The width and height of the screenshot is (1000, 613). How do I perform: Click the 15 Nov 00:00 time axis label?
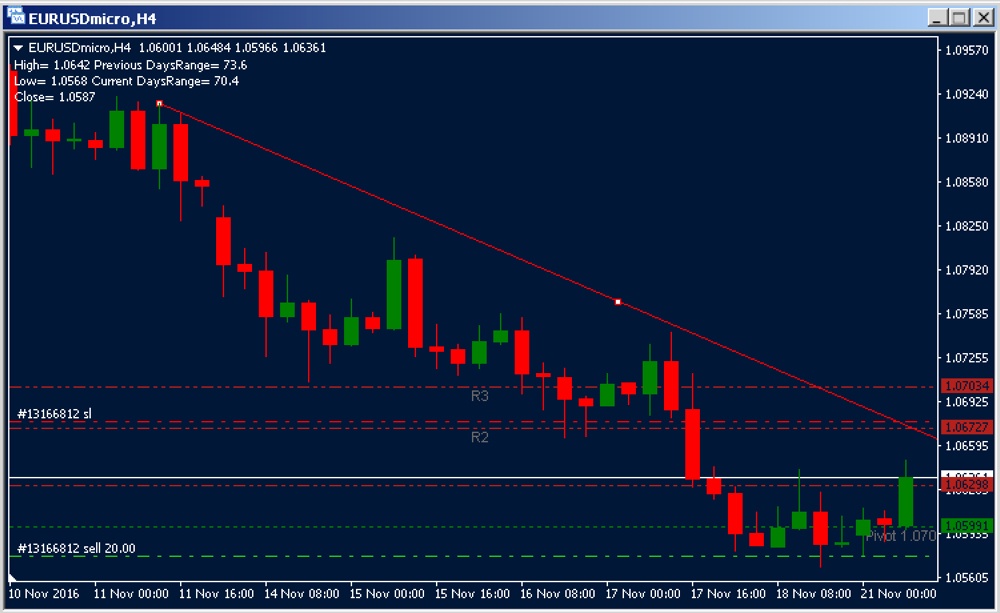[x=386, y=594]
